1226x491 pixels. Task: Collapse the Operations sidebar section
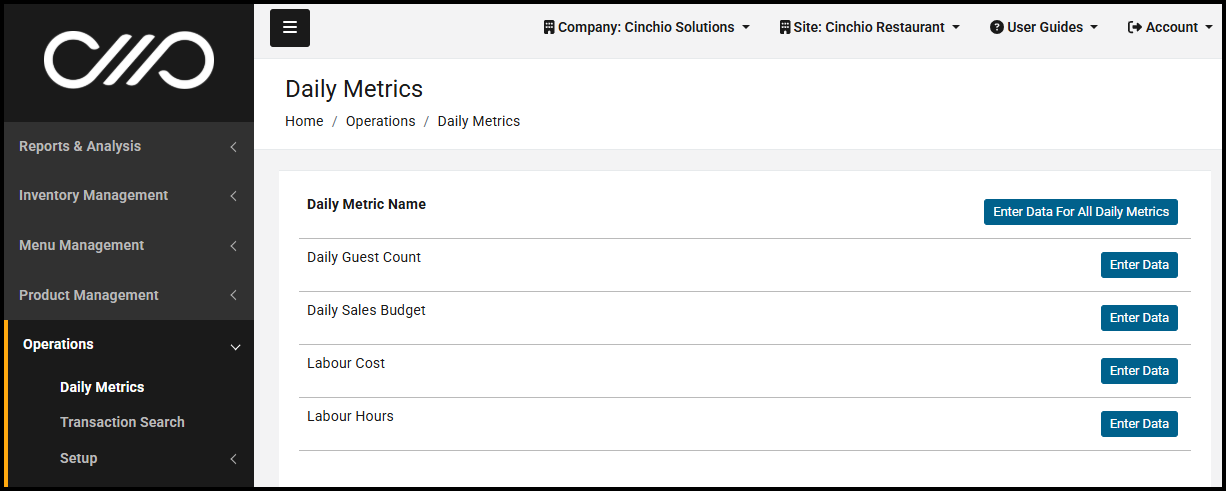128,345
